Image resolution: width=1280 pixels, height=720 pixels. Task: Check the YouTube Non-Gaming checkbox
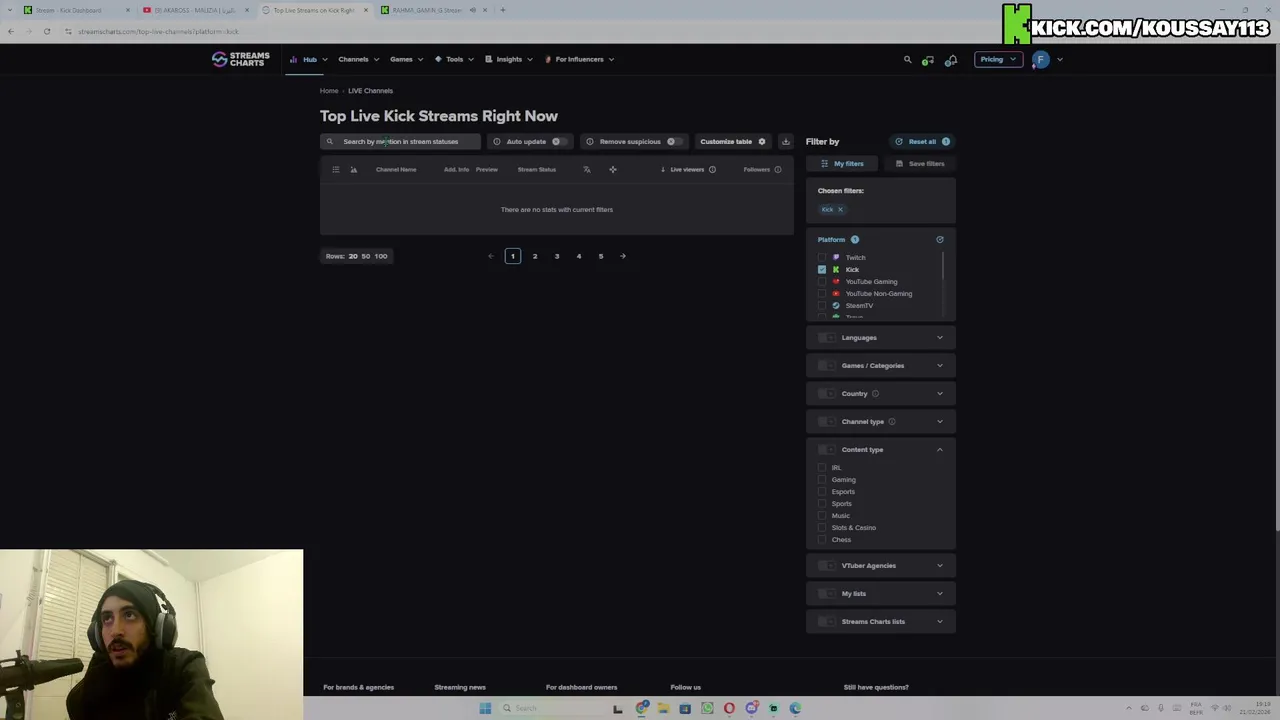tap(822, 293)
